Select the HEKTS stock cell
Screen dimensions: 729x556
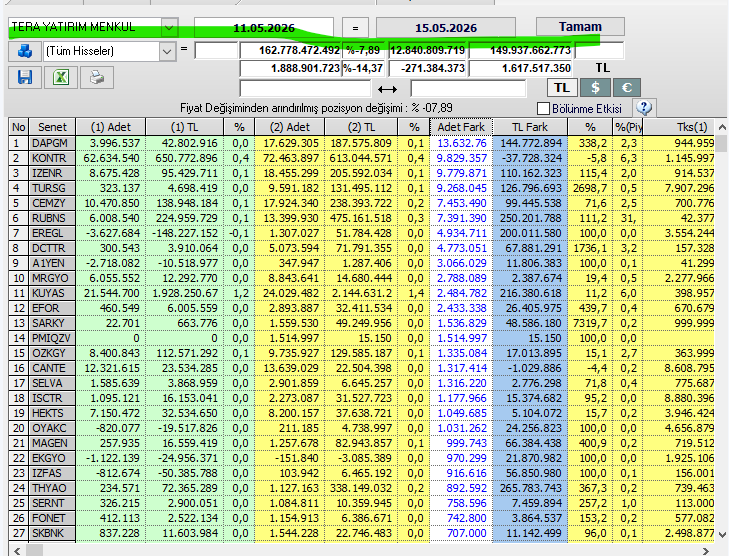(52, 413)
